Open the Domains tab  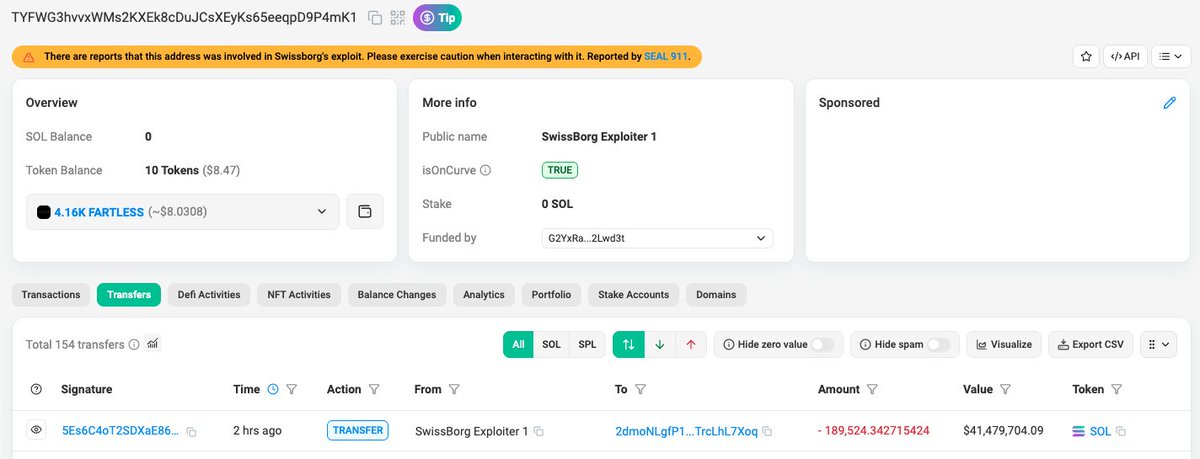pos(716,295)
